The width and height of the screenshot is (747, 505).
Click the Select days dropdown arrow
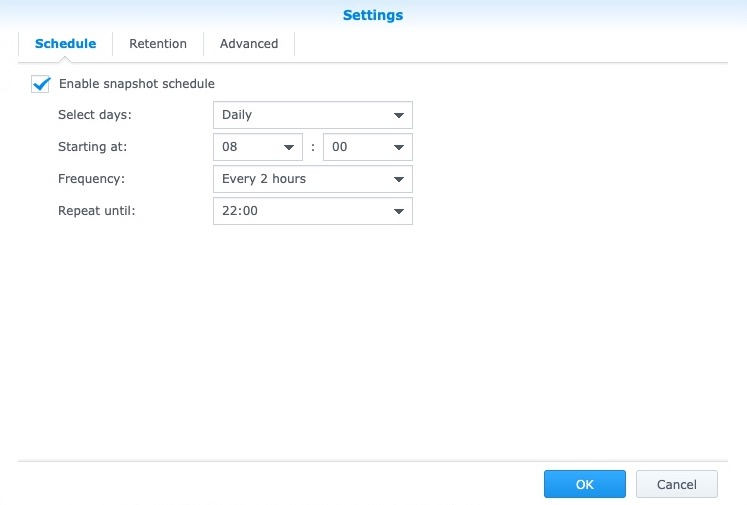pyautogui.click(x=399, y=115)
